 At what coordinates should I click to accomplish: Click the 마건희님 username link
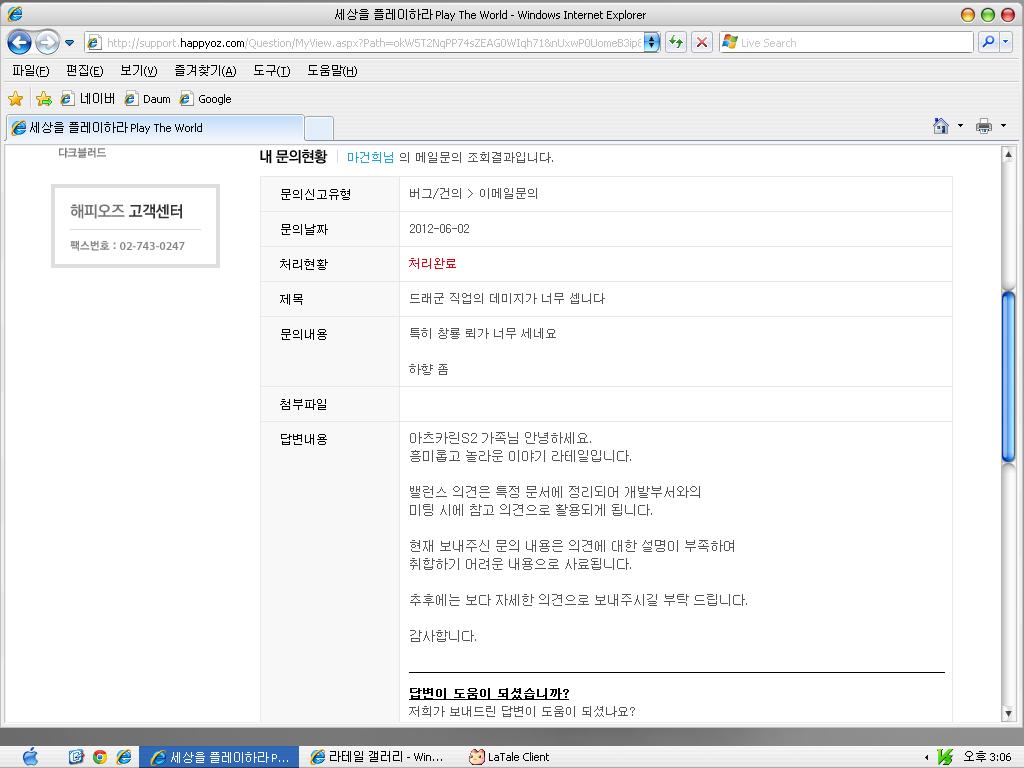(x=370, y=157)
